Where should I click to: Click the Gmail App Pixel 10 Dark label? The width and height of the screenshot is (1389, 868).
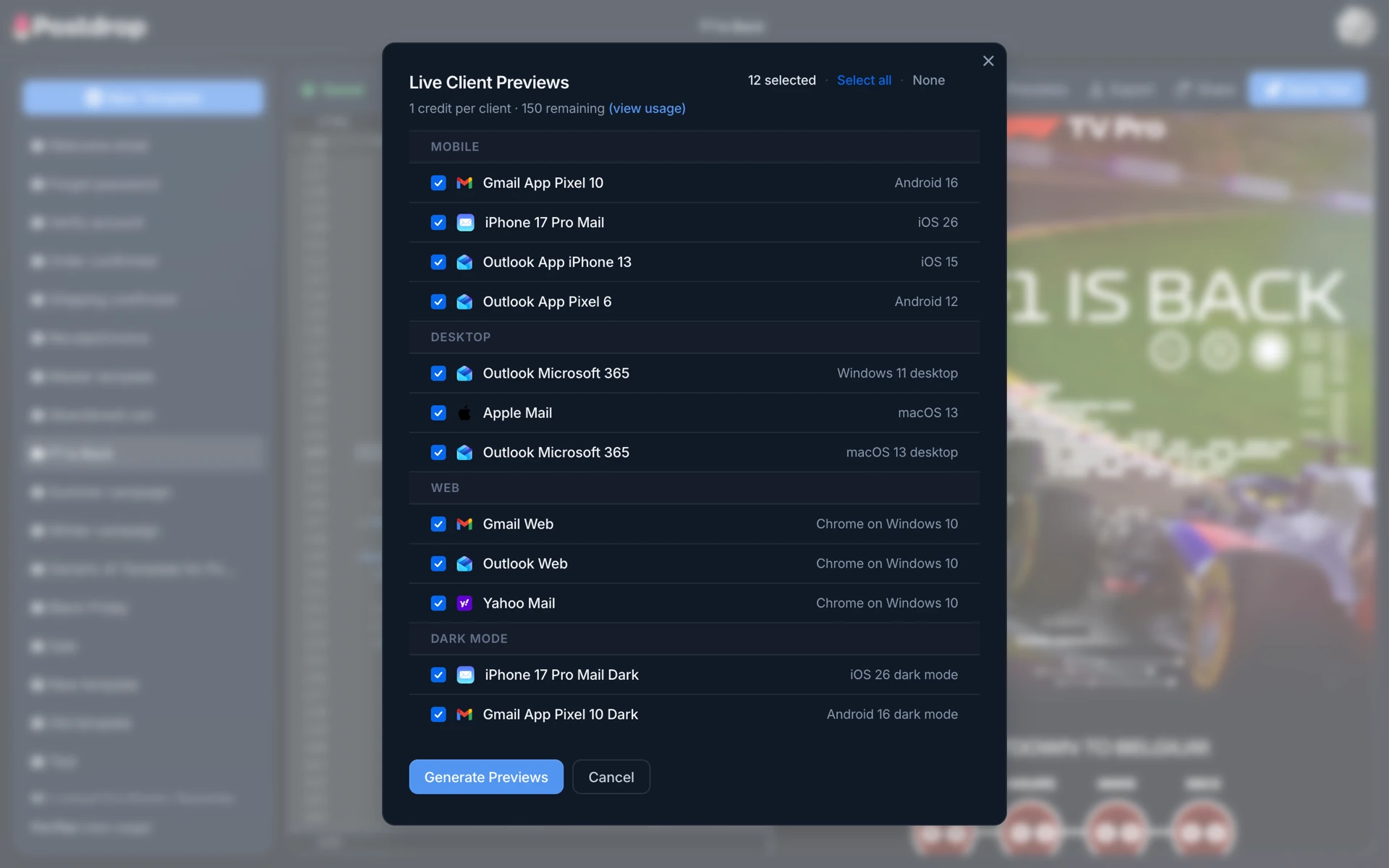pyautogui.click(x=561, y=715)
